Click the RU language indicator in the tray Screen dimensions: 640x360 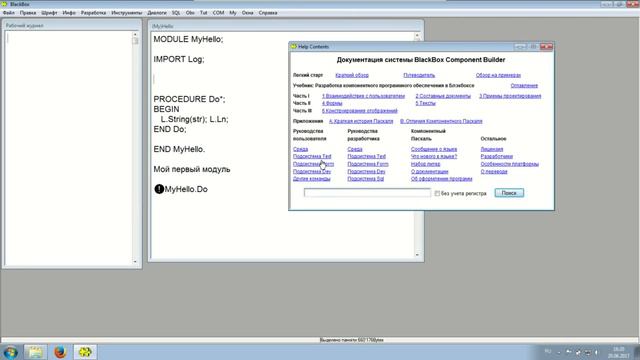click(548, 351)
